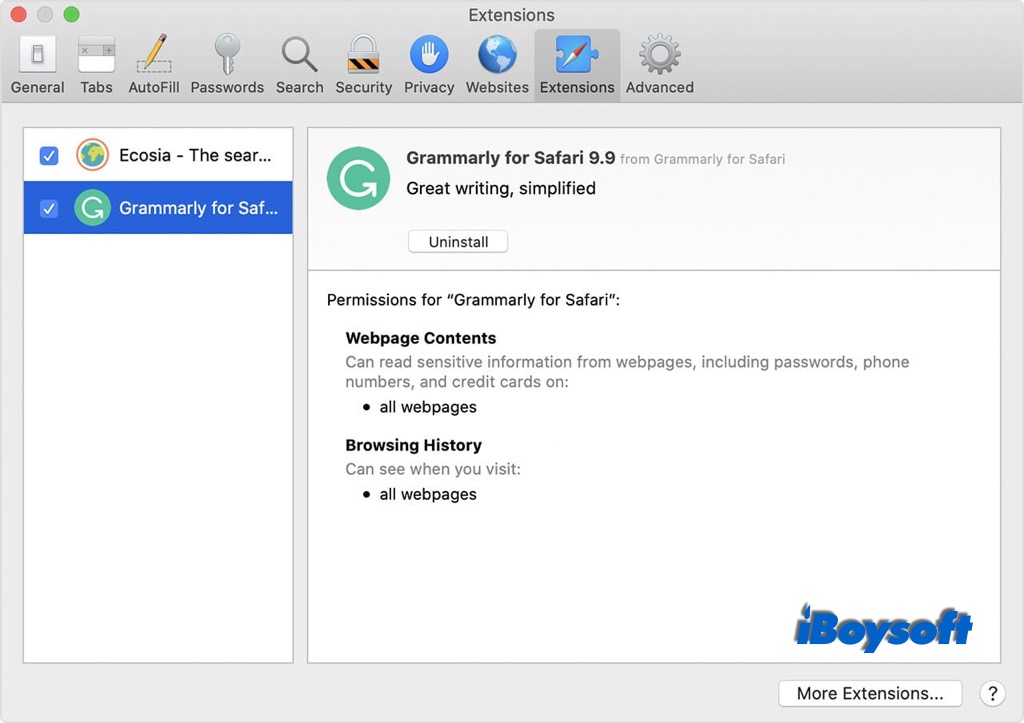This screenshot has width=1024, height=723.
Task: Open the Passwords pane key icon
Action: [x=227, y=64]
